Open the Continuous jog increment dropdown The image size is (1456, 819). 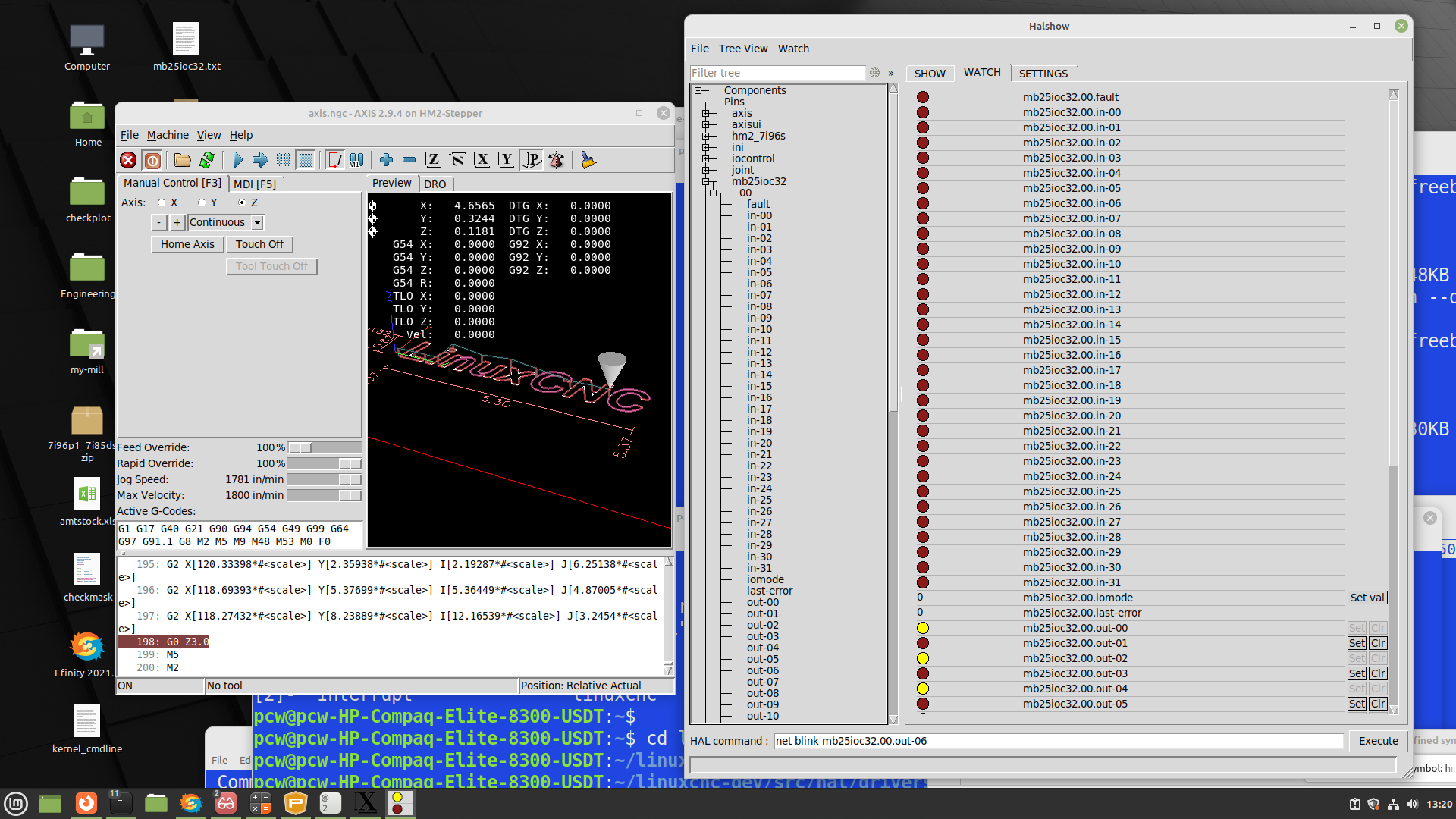click(x=257, y=222)
